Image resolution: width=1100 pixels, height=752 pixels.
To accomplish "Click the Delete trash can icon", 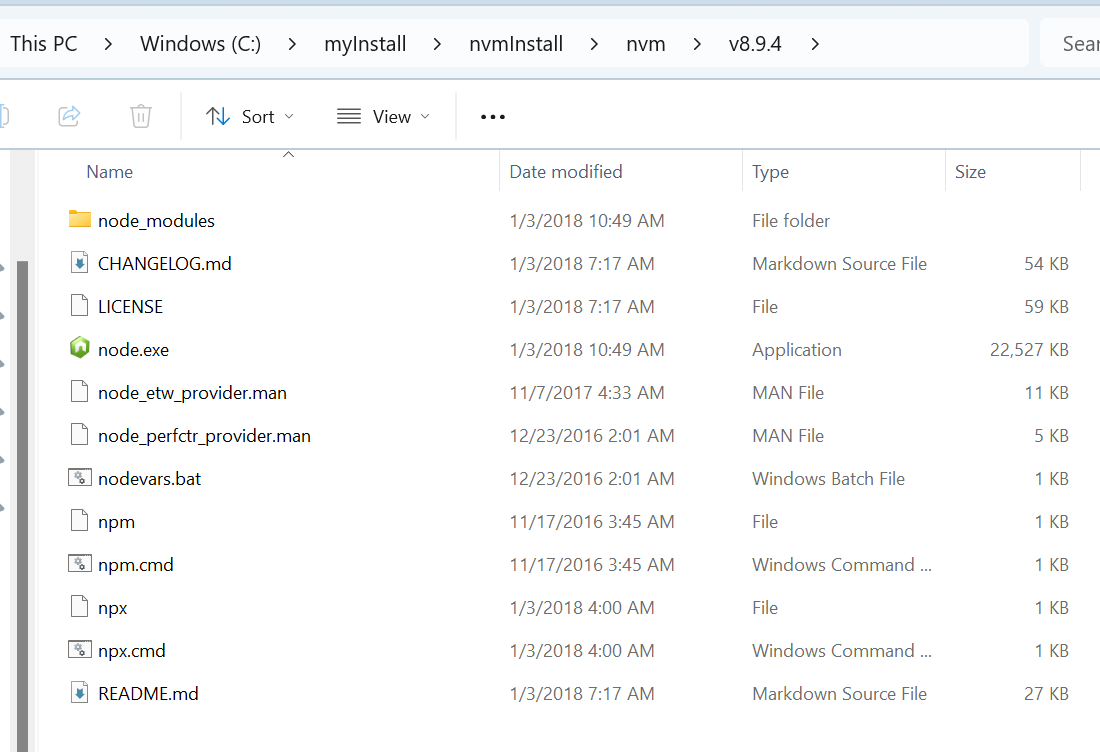I will coord(141,116).
